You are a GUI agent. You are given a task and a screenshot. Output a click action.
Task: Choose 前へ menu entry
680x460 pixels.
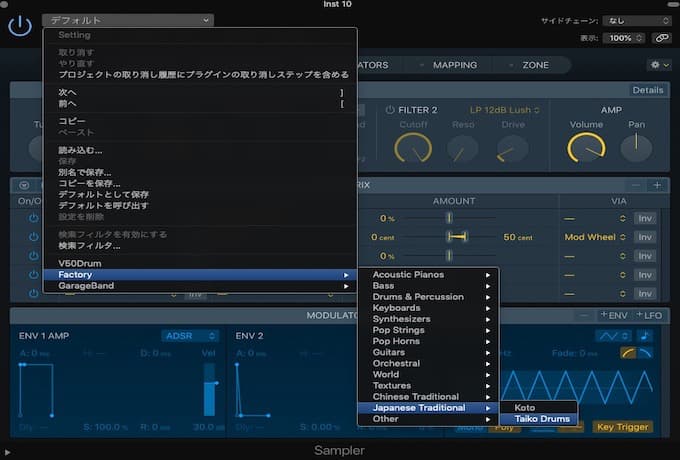[201, 104]
